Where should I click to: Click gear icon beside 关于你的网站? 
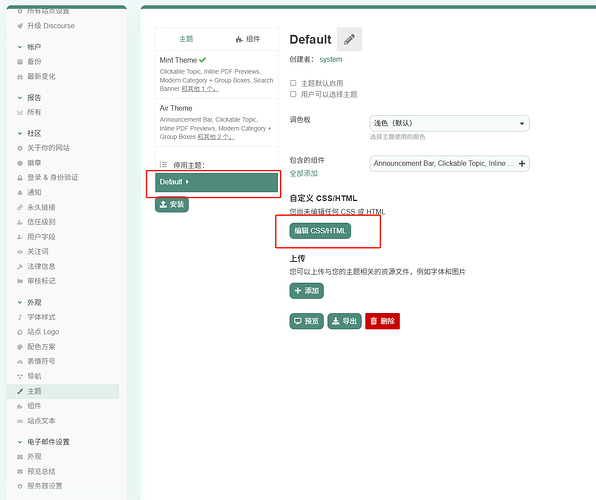coord(20,148)
